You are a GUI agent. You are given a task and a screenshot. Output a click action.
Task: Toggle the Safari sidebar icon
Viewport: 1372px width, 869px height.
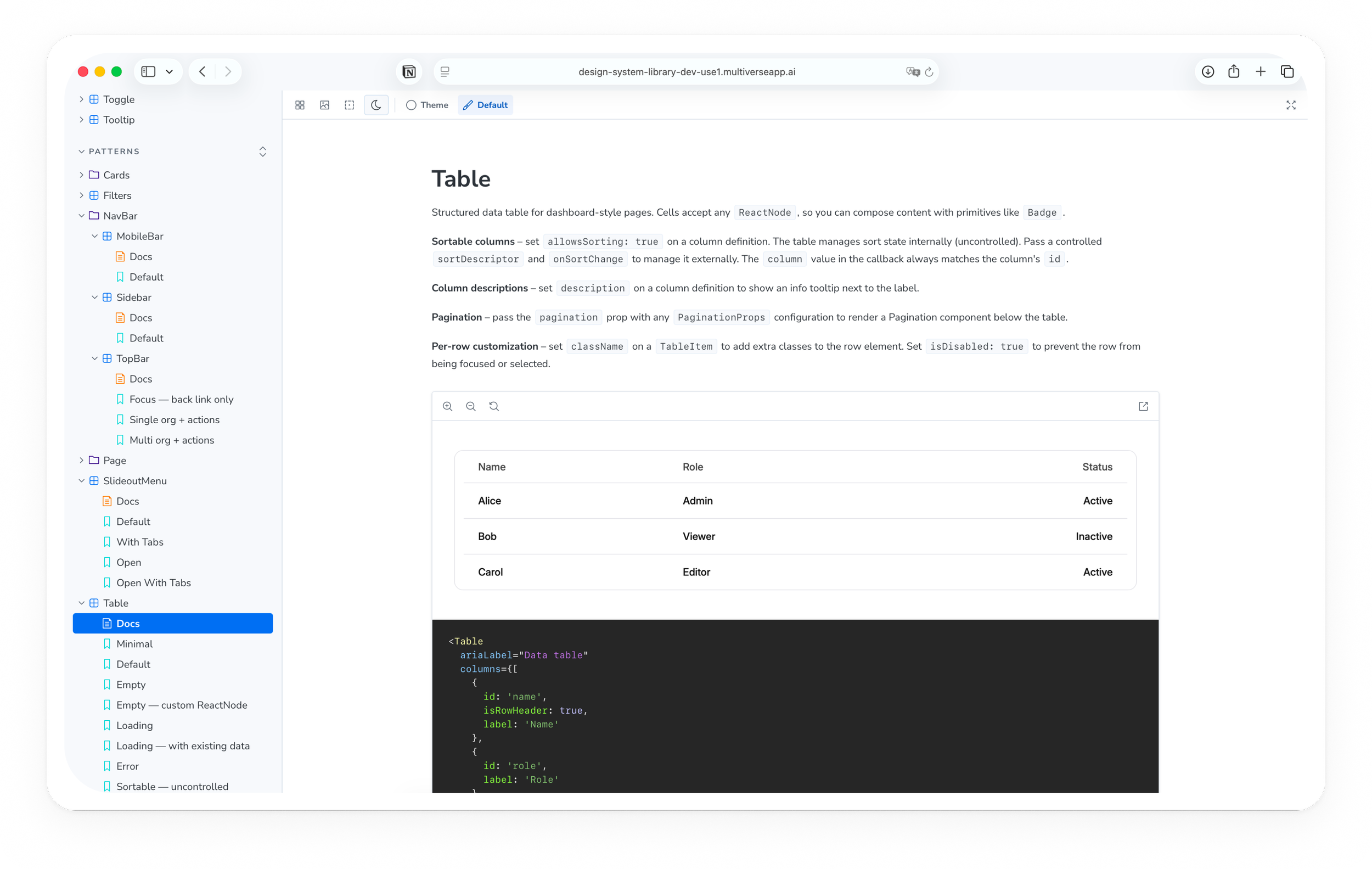pyautogui.click(x=148, y=72)
